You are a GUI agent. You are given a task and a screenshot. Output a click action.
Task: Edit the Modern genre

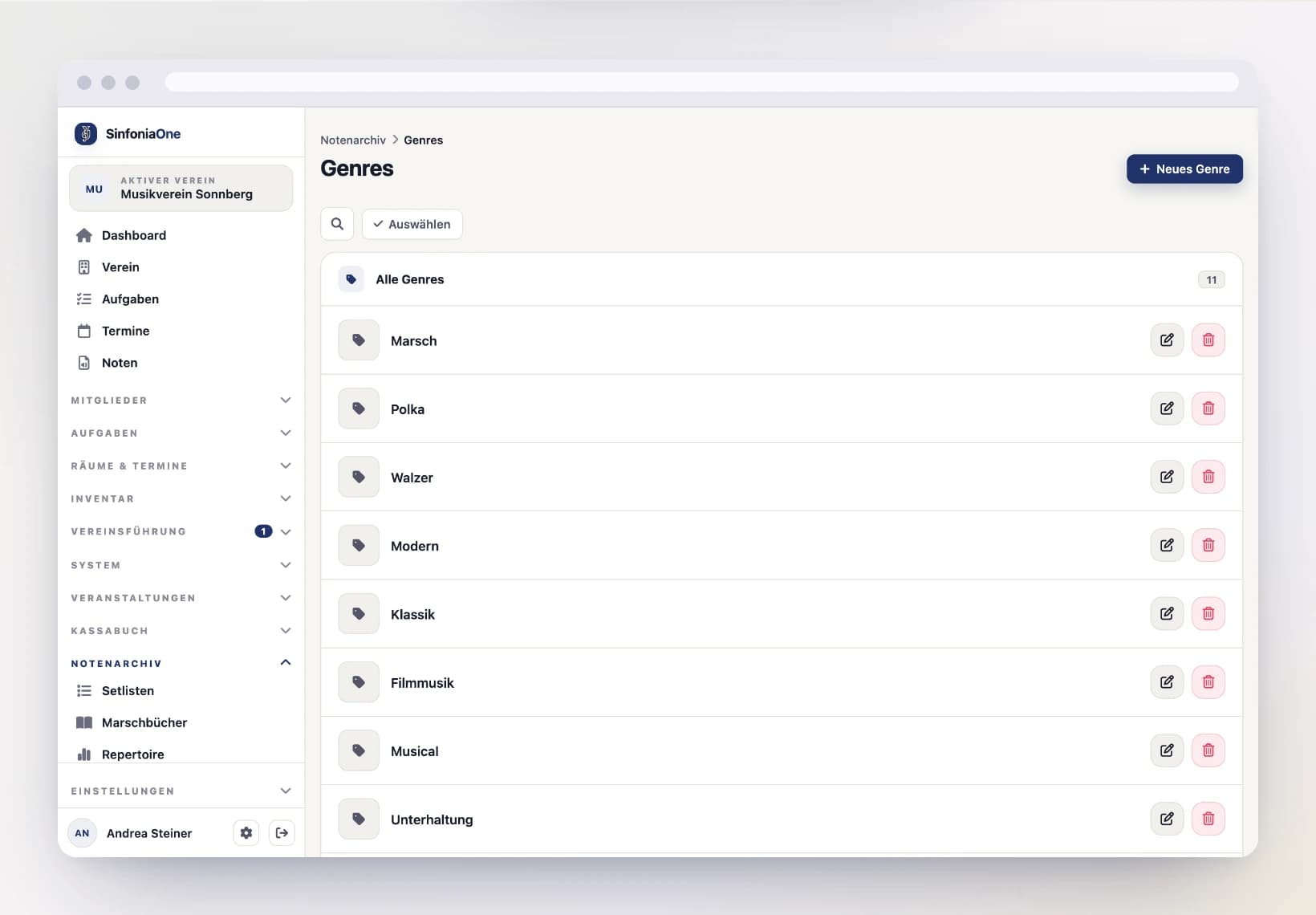pos(1167,545)
